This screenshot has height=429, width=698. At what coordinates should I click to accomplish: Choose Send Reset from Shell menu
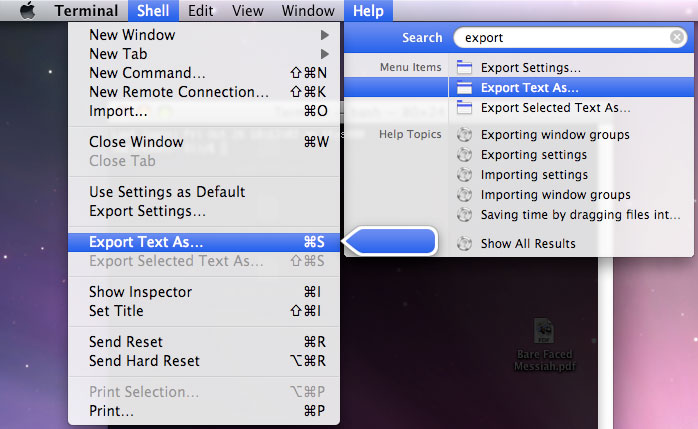click(x=204, y=342)
